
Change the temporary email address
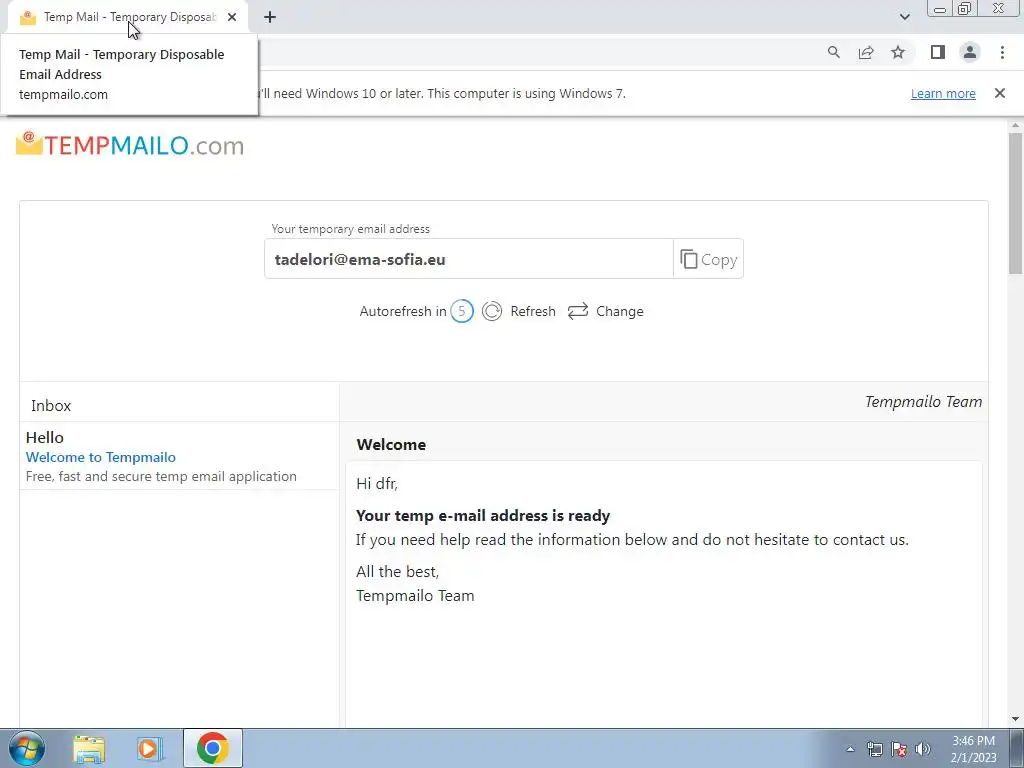tap(619, 312)
